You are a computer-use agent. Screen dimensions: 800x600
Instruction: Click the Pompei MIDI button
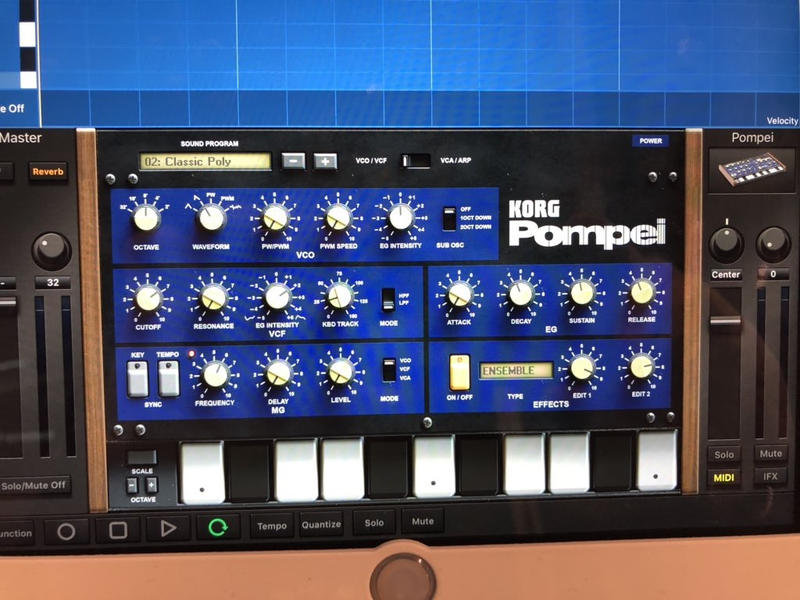[x=723, y=478]
